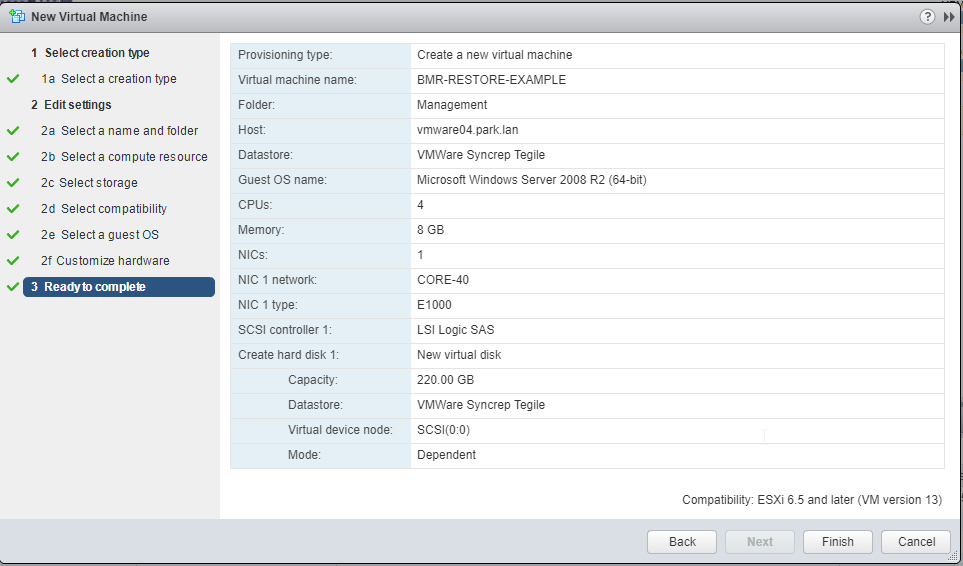Click the NIC 1 network label
Image resolution: width=963 pixels, height=566 pixels.
[x=278, y=280]
